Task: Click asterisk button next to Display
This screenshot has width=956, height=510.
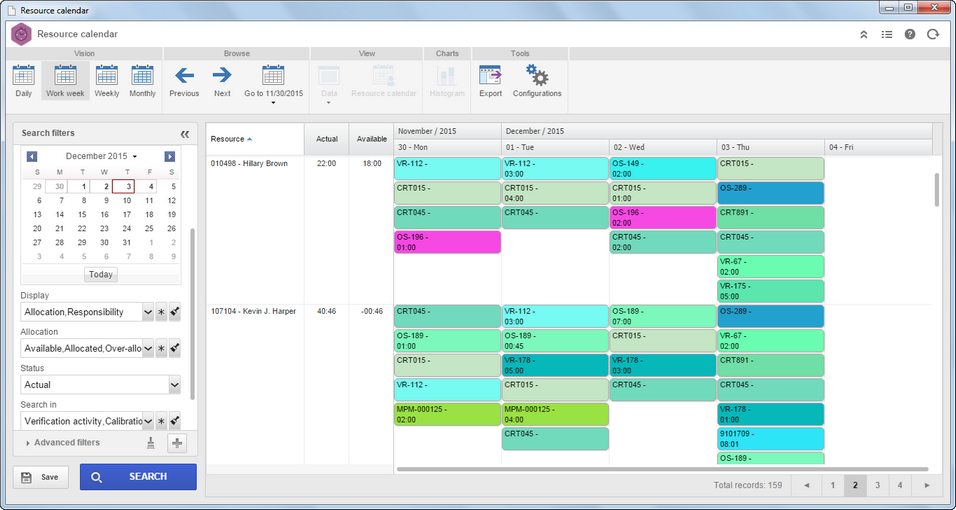Action: (x=161, y=312)
